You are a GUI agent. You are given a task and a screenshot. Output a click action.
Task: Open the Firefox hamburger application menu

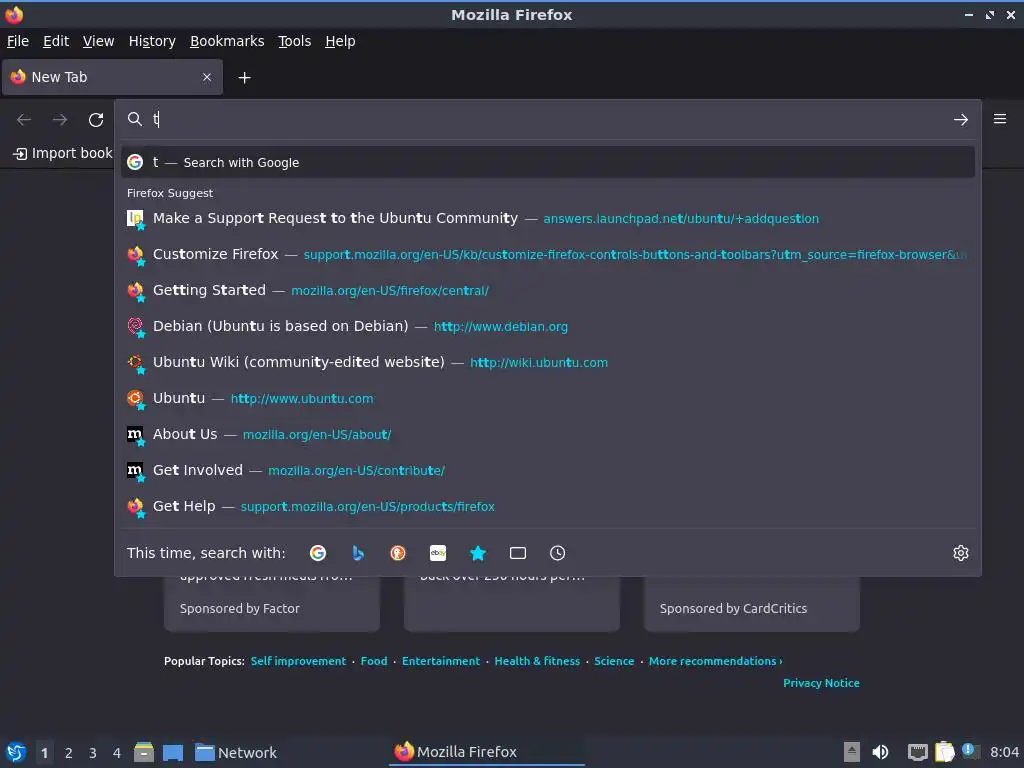(x=999, y=119)
